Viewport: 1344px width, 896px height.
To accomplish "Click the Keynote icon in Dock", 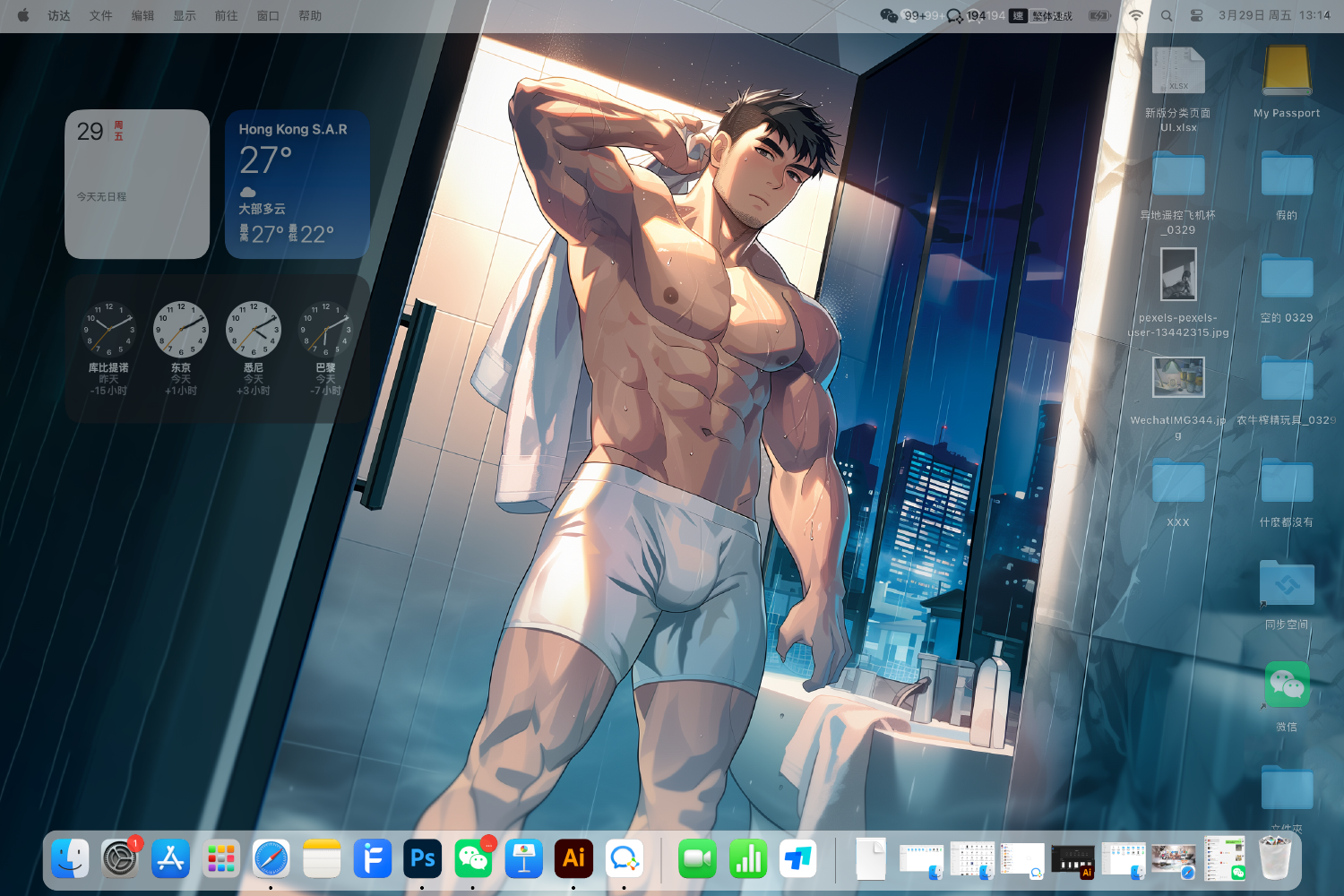I will pos(523,859).
